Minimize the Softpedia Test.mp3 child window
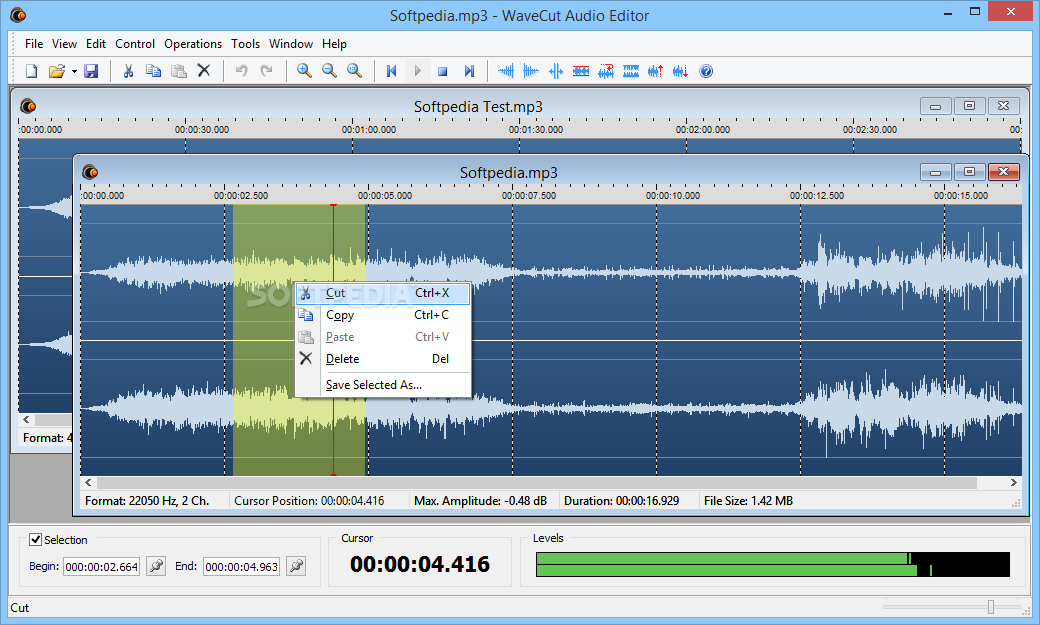1040x625 pixels. click(936, 106)
